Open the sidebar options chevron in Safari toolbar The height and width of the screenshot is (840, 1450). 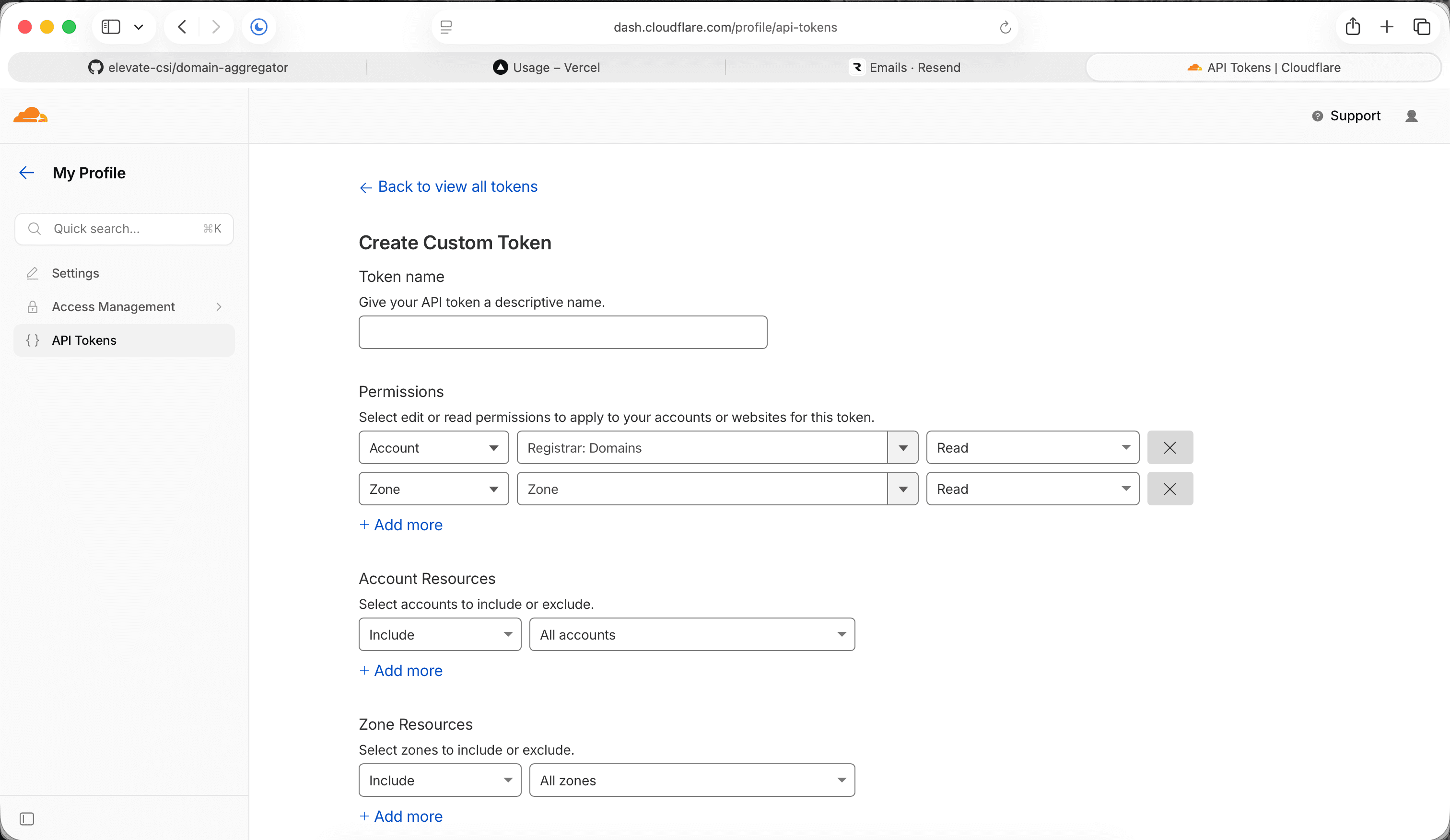pos(139,27)
